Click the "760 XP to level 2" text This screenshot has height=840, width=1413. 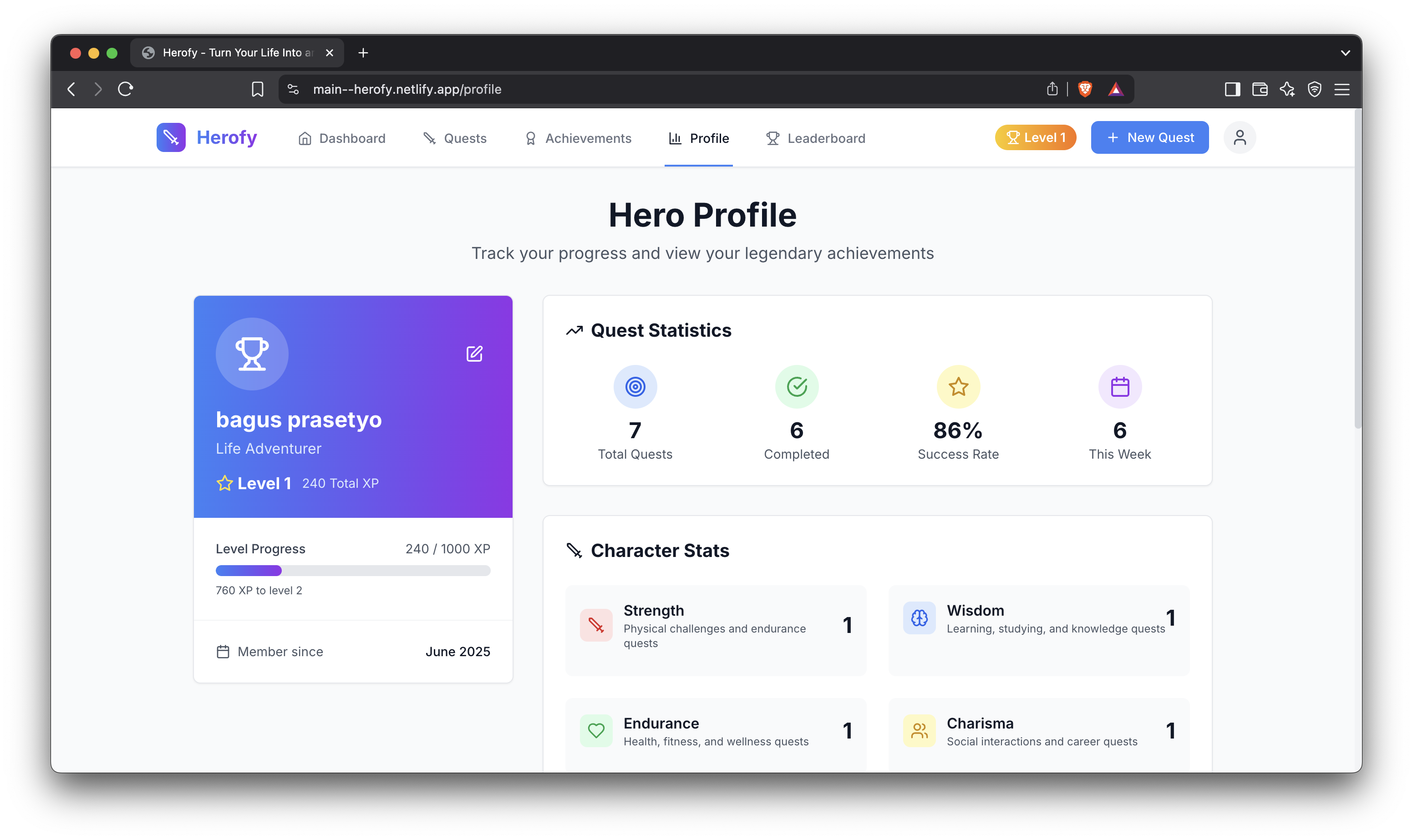(x=259, y=590)
